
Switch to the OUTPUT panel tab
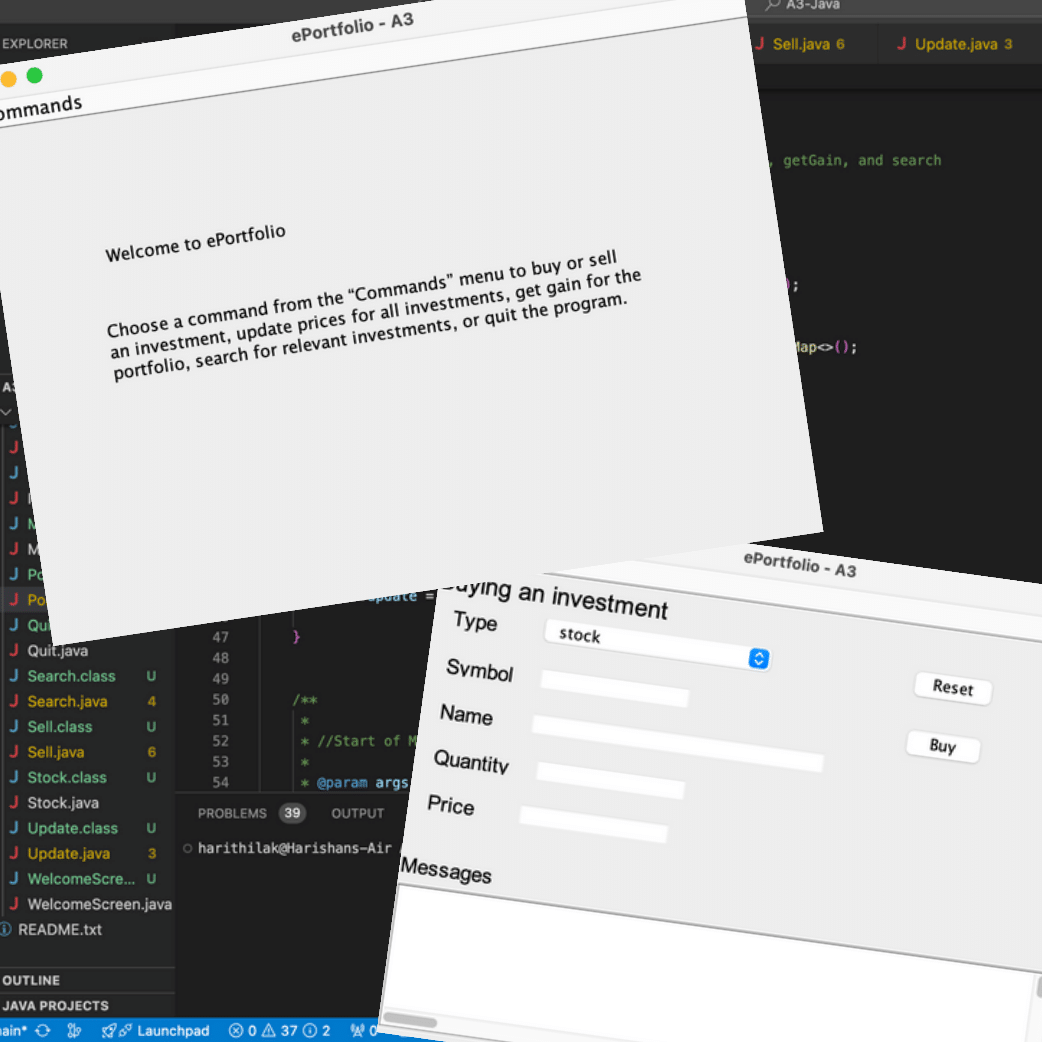(x=357, y=813)
